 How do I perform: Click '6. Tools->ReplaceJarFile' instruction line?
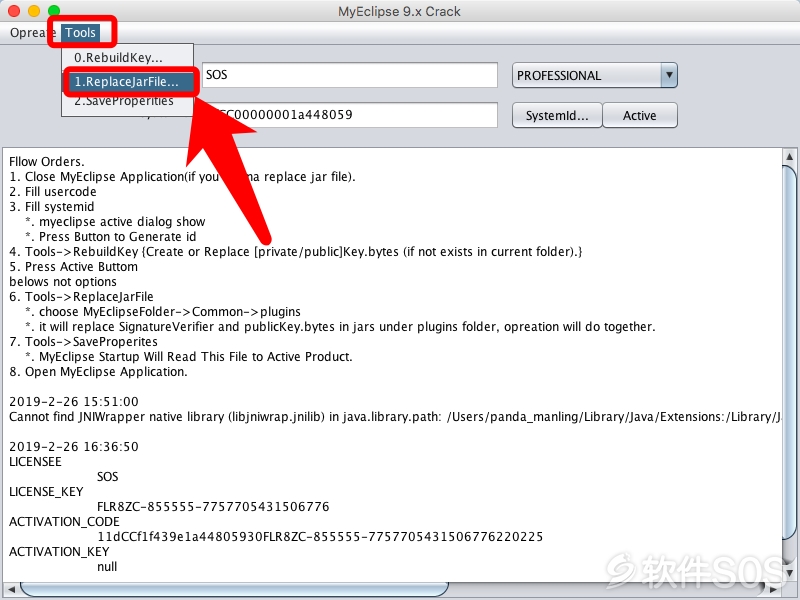tap(81, 297)
